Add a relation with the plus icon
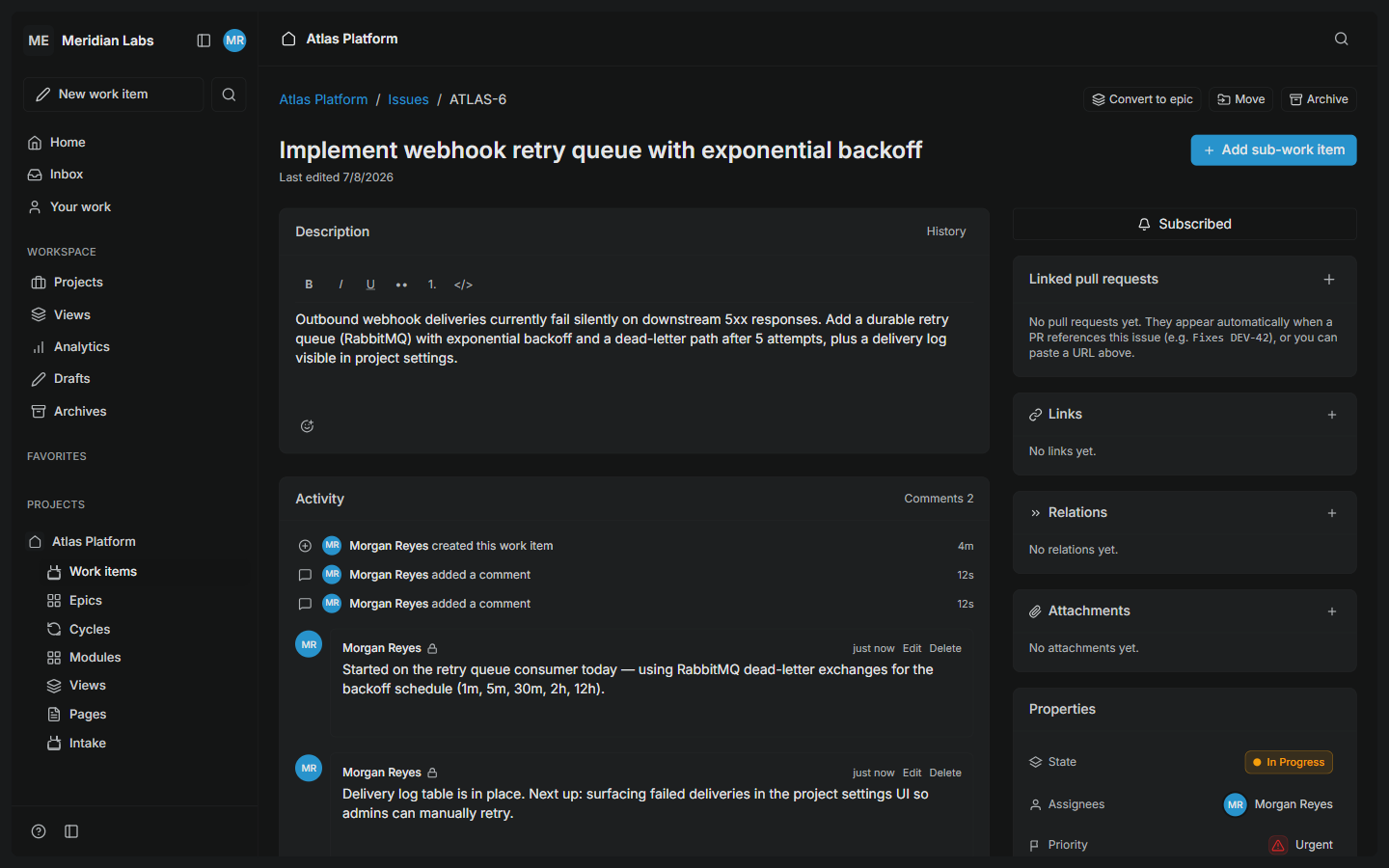This screenshot has height=868, width=1389. (1332, 513)
